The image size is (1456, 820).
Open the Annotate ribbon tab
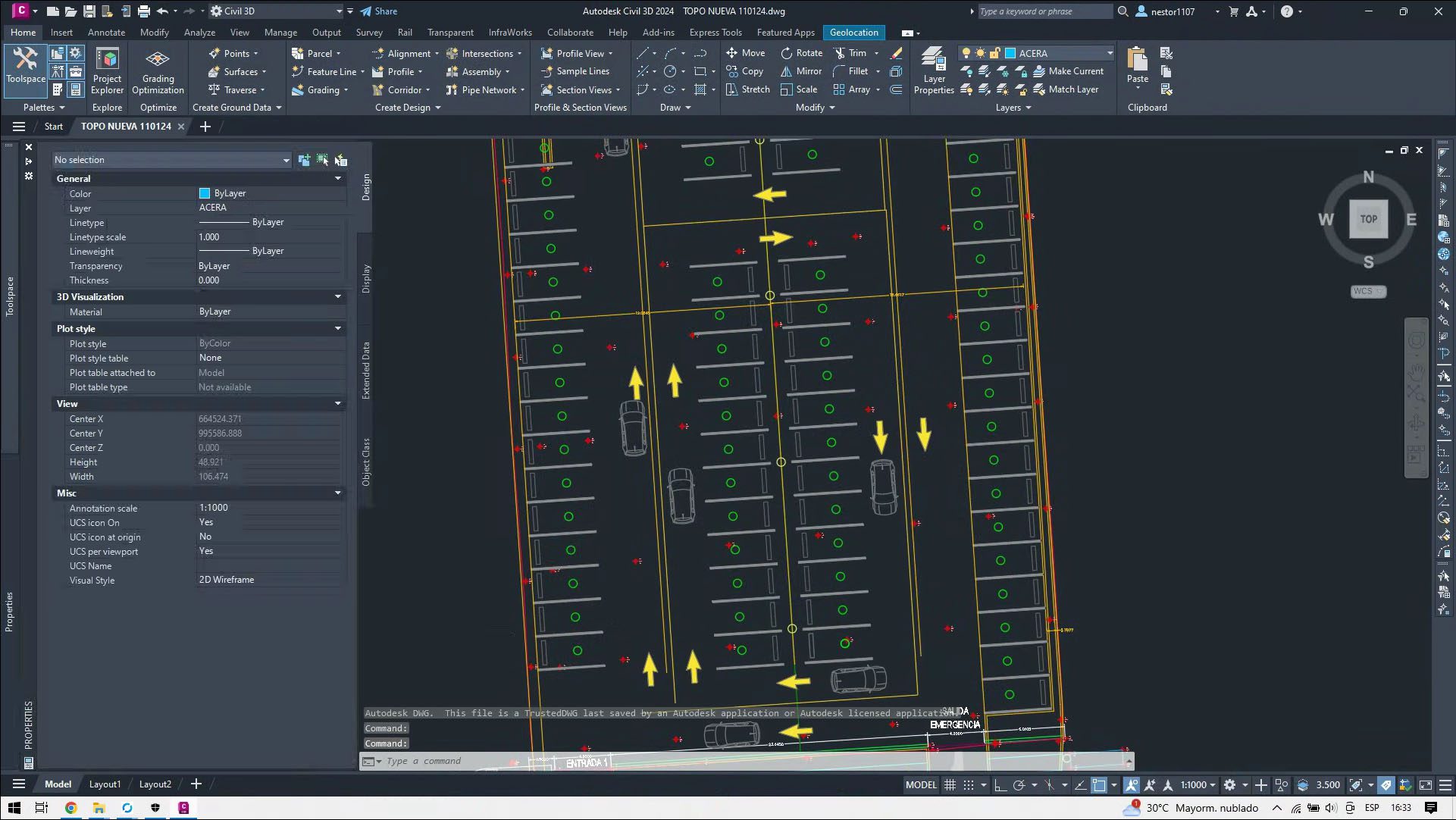(106, 33)
